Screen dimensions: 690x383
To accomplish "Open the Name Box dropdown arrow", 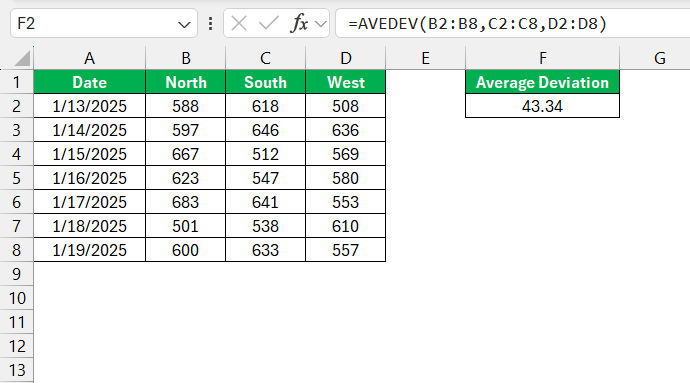I will pyautogui.click(x=184, y=24).
